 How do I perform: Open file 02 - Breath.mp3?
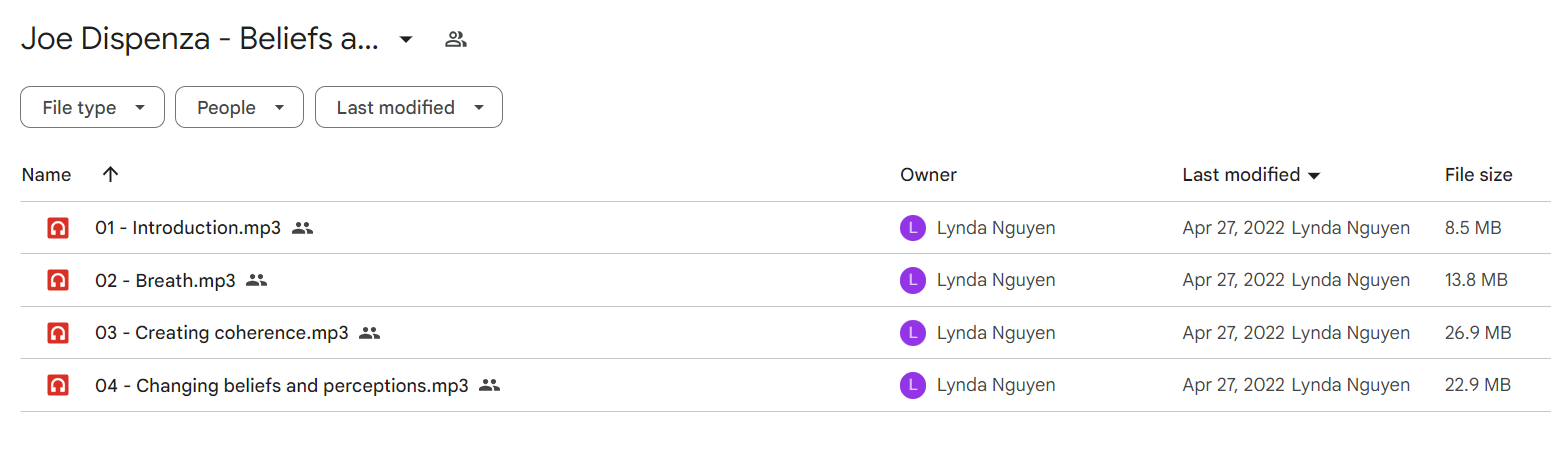click(x=165, y=281)
